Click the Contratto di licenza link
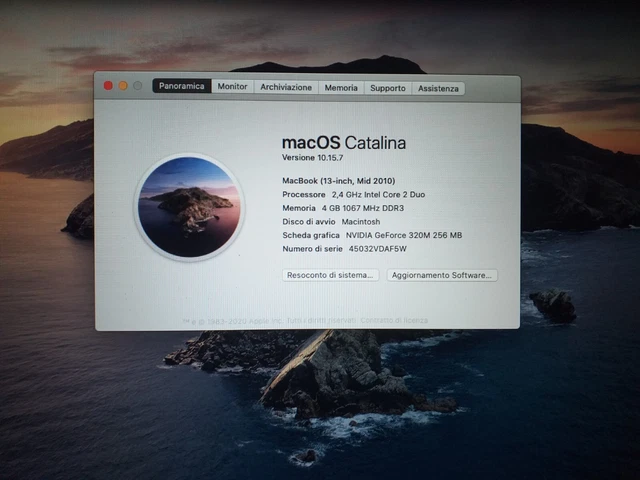The height and width of the screenshot is (480, 640). click(x=394, y=320)
